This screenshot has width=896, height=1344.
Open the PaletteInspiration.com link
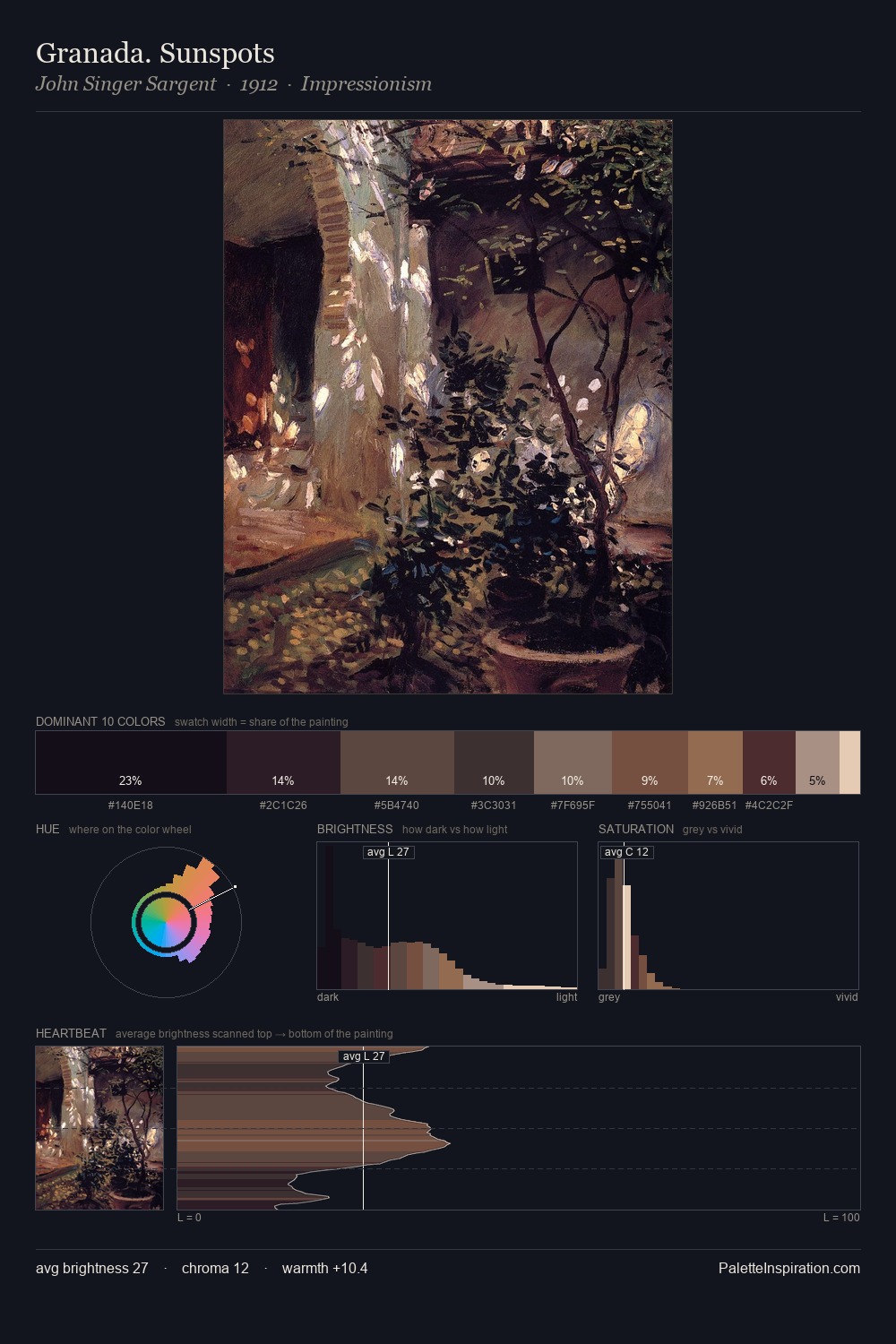click(x=789, y=1268)
